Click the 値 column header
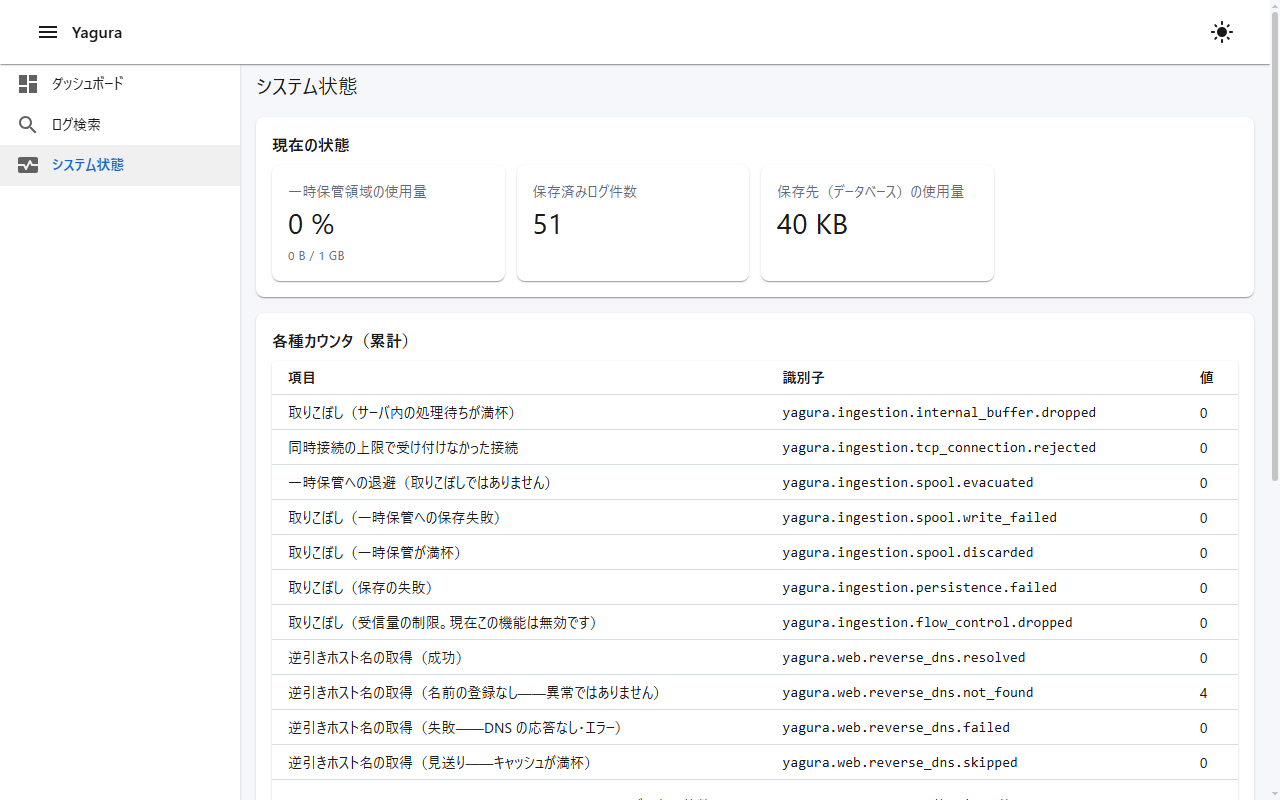Image resolution: width=1280 pixels, height=800 pixels. tap(1207, 378)
